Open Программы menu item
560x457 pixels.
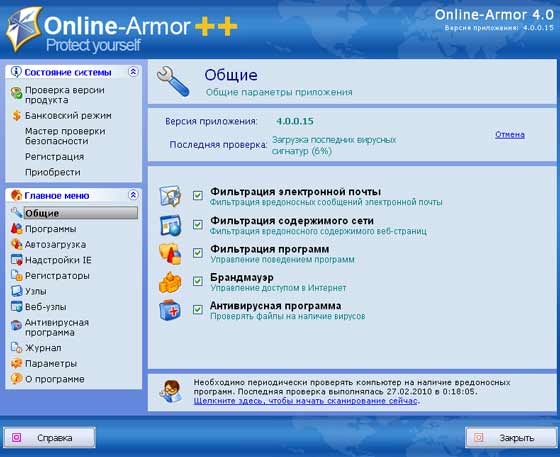50,229
